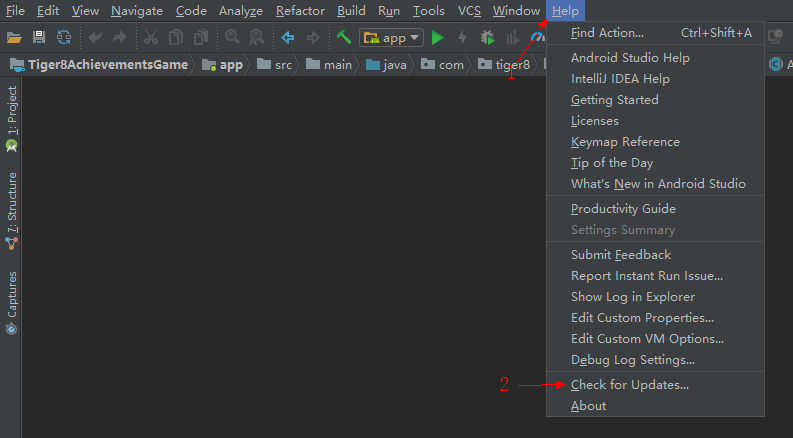Select Find Action... in Help menu

pos(655,33)
